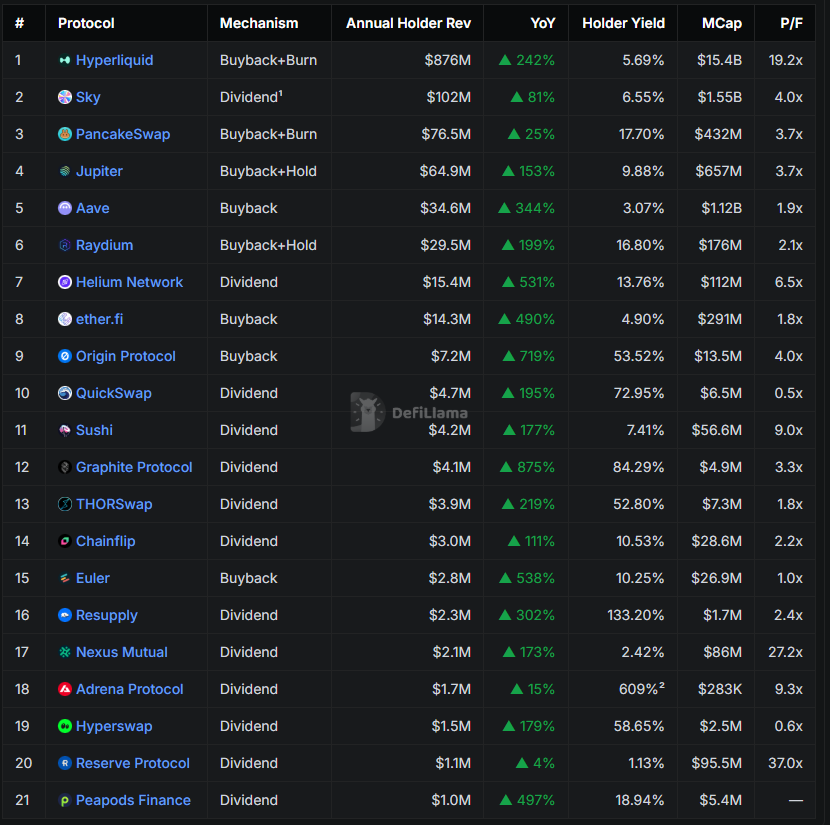830x825 pixels.
Task: Click Sky's Dividend¹ mechanism cell
Action: (251, 97)
